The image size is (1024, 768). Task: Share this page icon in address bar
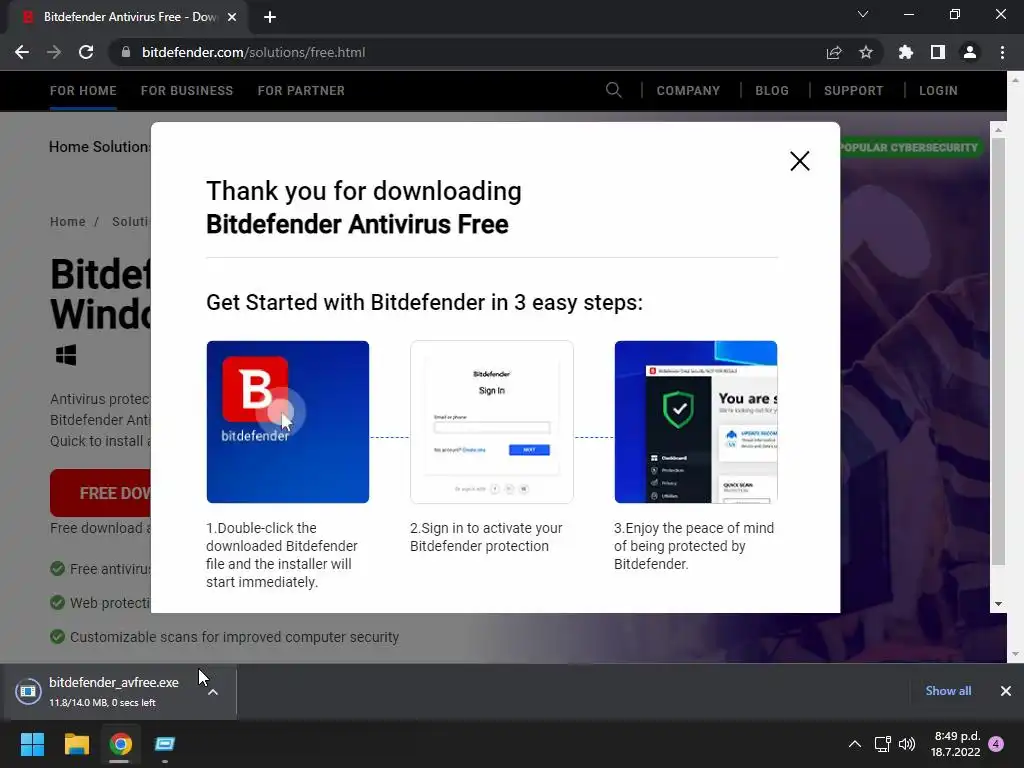[834, 52]
